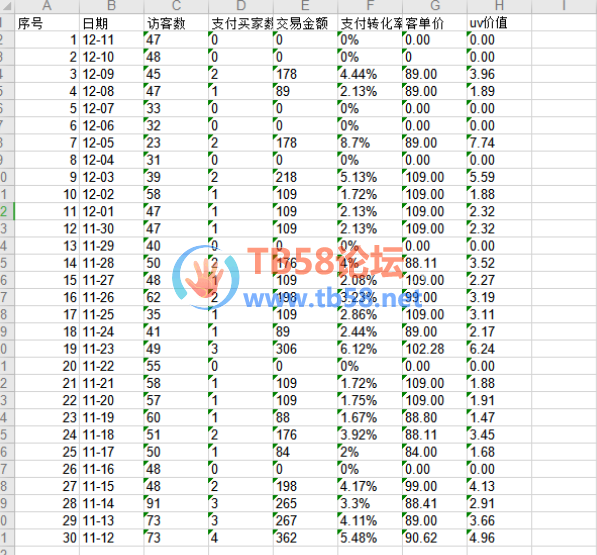The image size is (597, 555).
Task: Select transaction amount cell 362
Action: 305,537
